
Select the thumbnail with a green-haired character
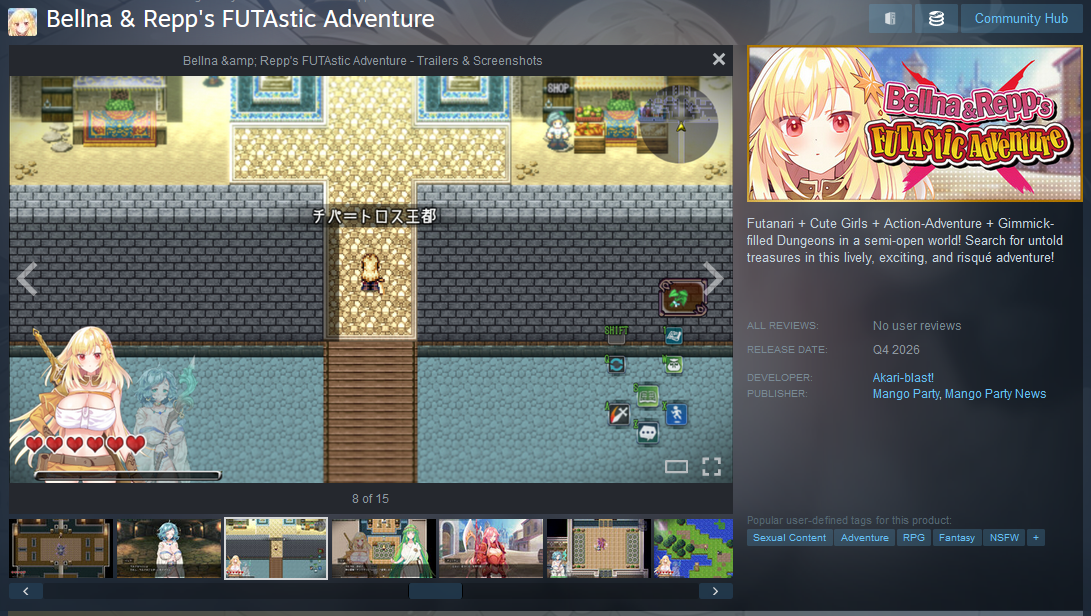click(x=383, y=548)
